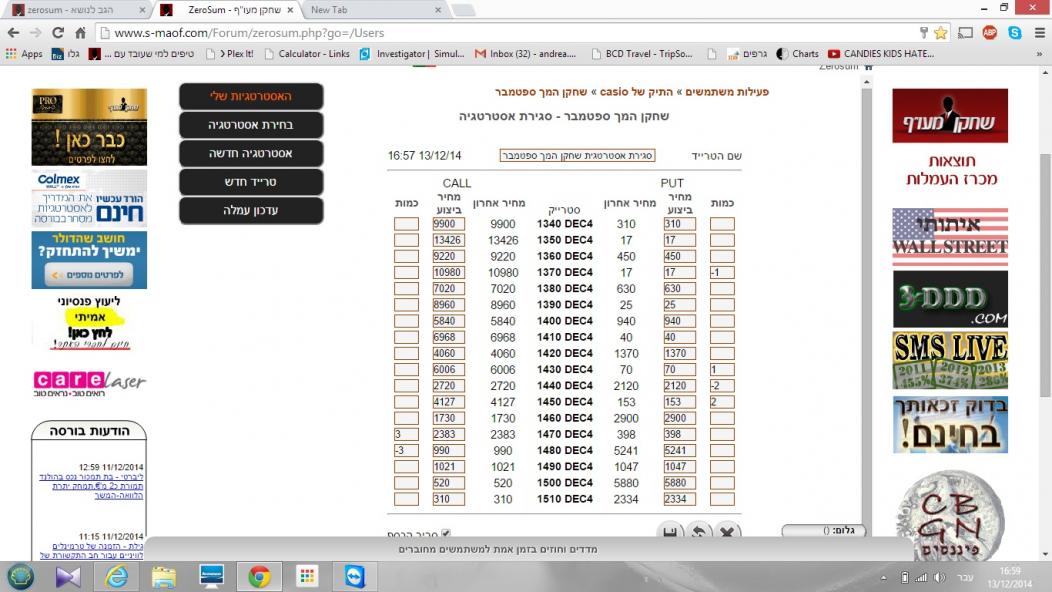Open 'האסטרטגיות שלי' menu button

click(251, 96)
